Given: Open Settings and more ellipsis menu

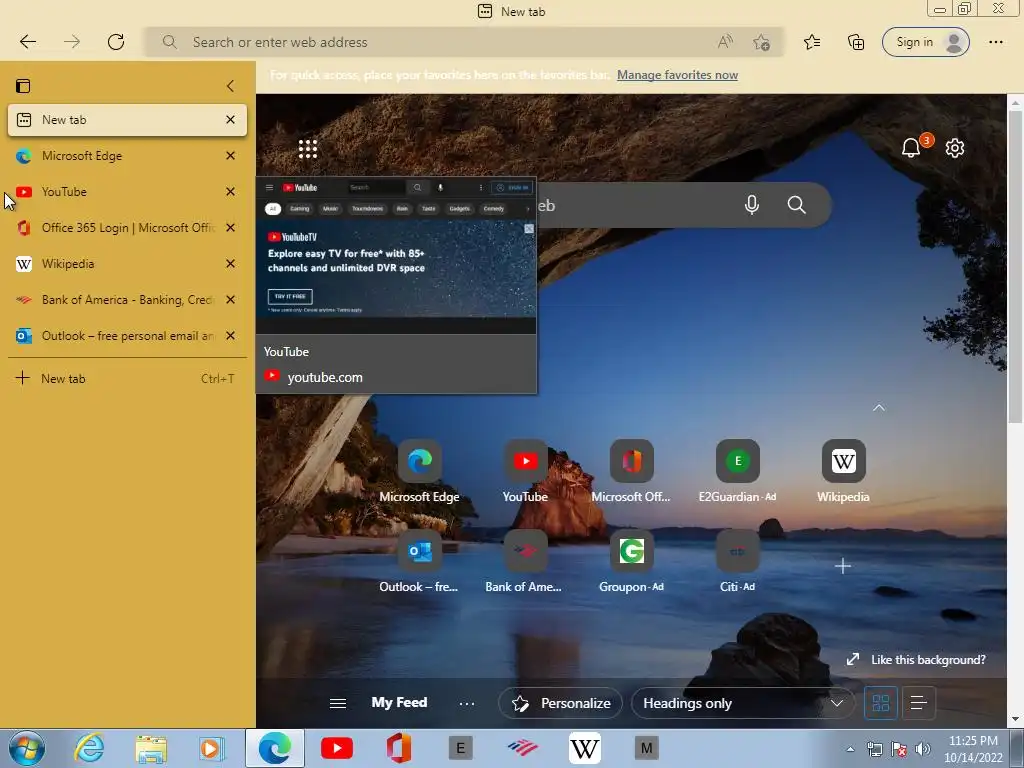Looking at the screenshot, I should coord(995,42).
